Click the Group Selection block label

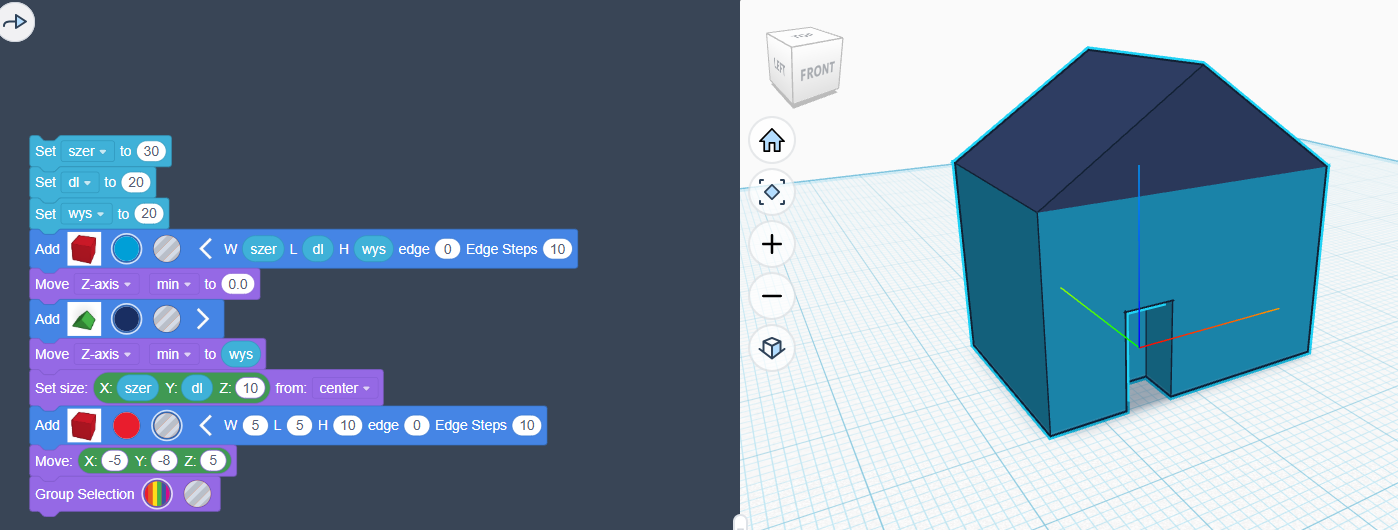pos(84,494)
